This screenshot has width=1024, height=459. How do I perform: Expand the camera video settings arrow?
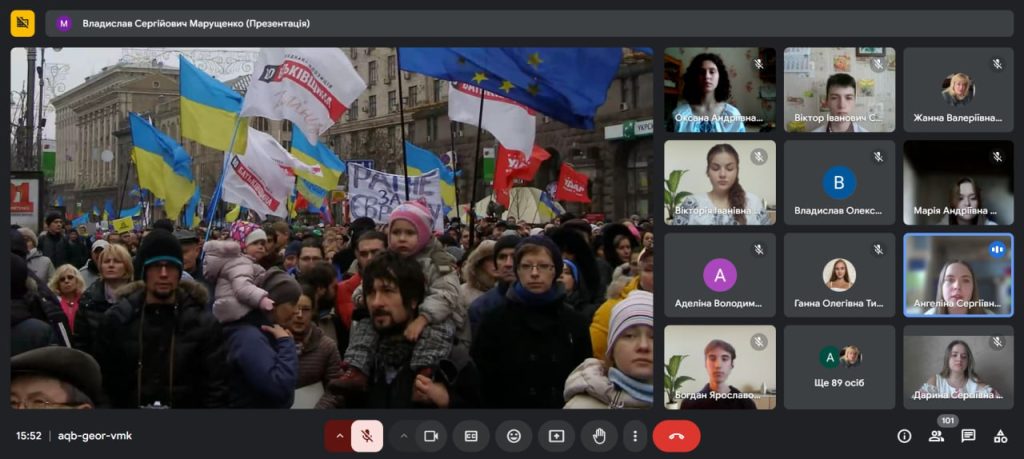click(404, 436)
